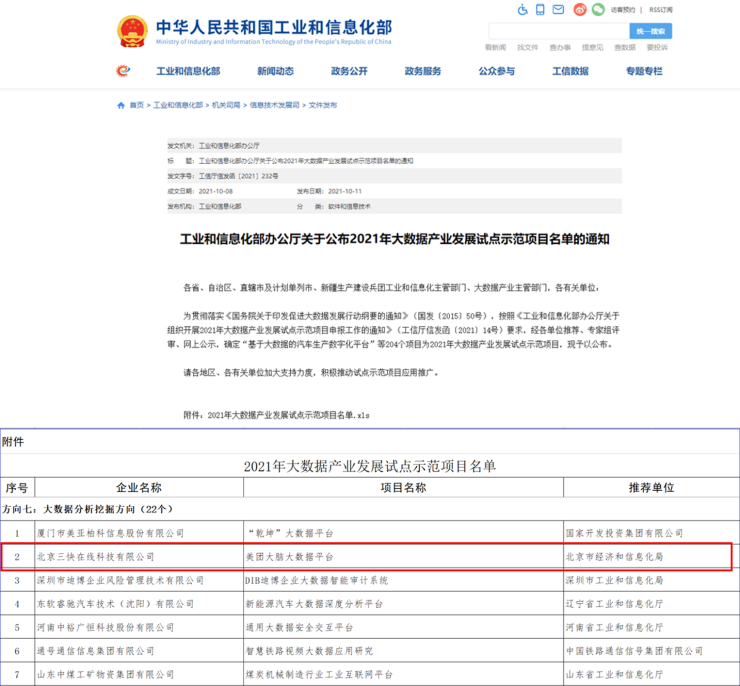Open the green WeChat icon
The image size is (740, 686).
(x=599, y=10)
